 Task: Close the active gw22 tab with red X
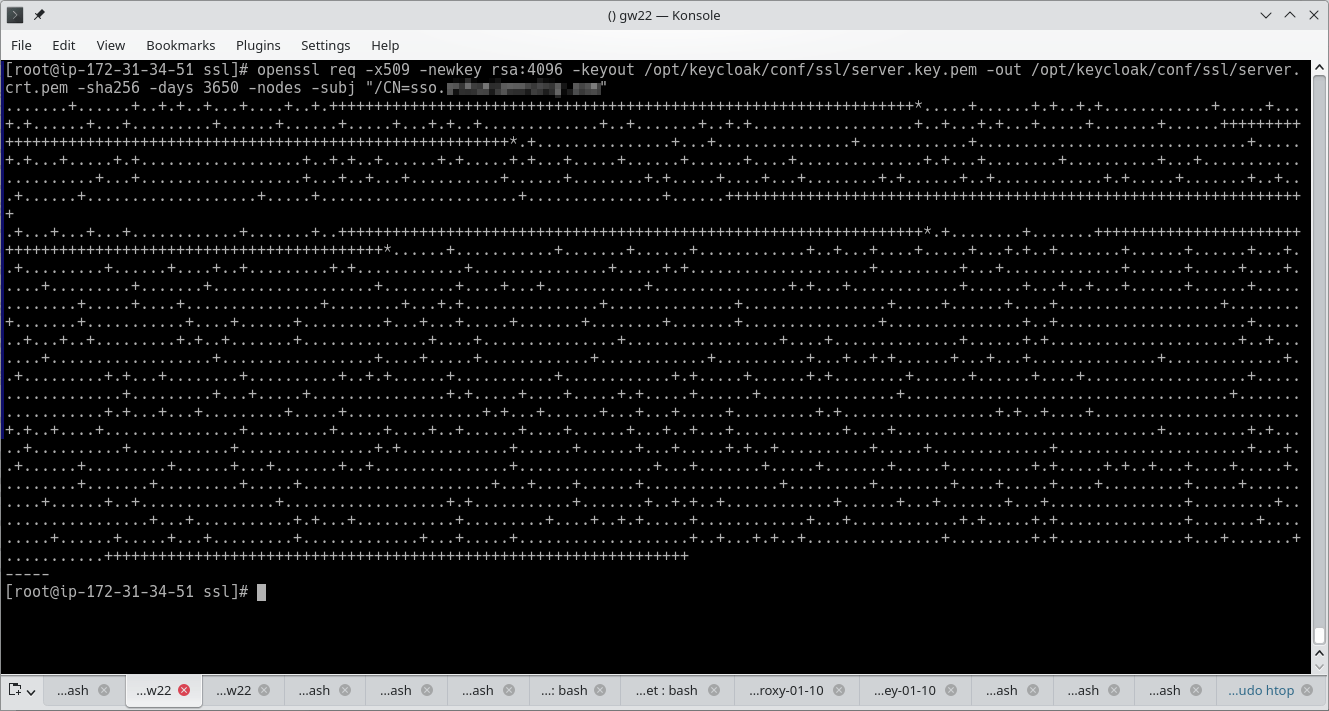[184, 690]
